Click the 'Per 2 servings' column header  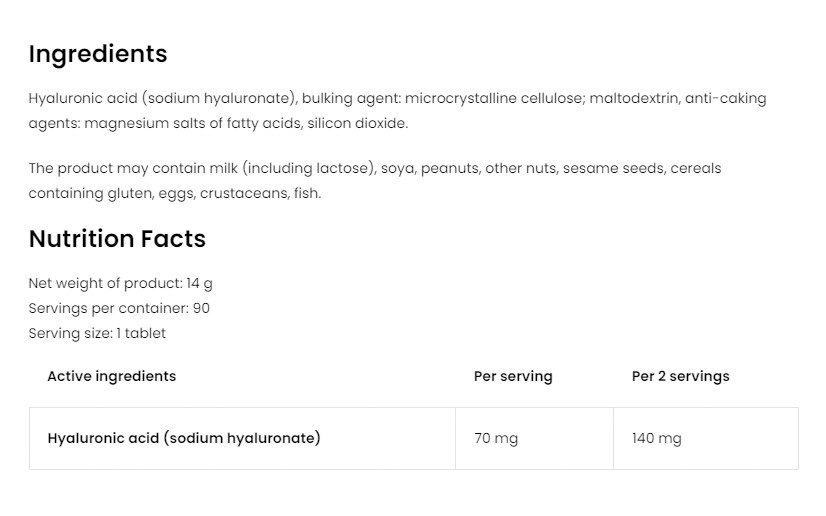click(x=680, y=377)
